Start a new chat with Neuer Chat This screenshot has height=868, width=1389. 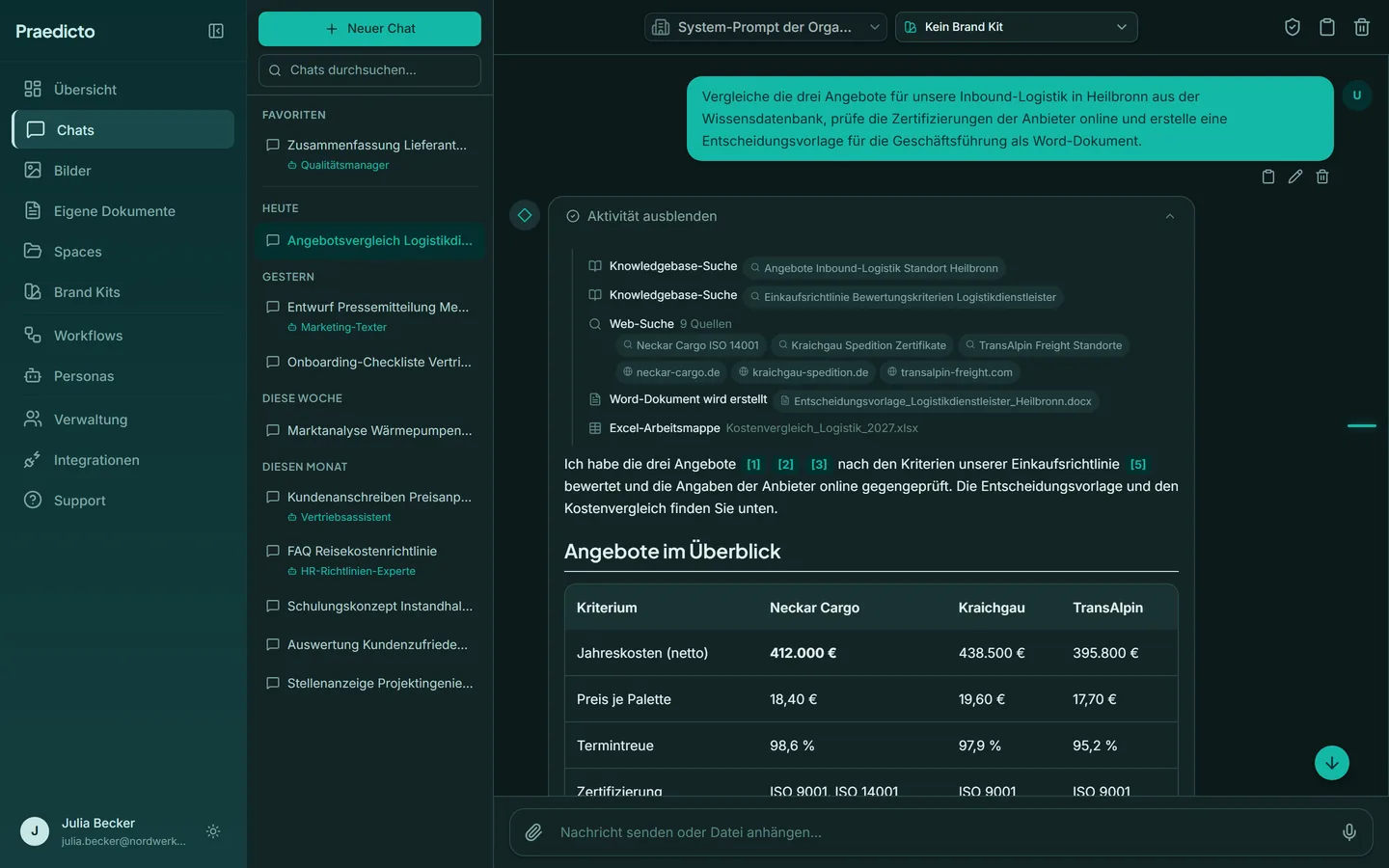click(369, 29)
